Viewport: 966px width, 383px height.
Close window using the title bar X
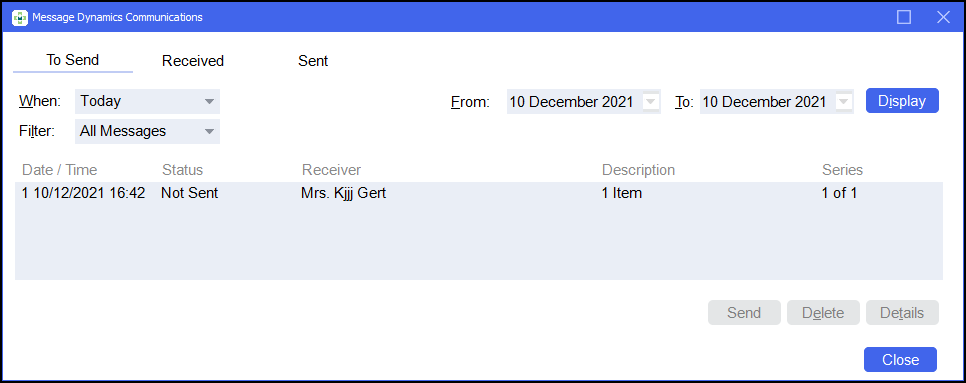943,17
